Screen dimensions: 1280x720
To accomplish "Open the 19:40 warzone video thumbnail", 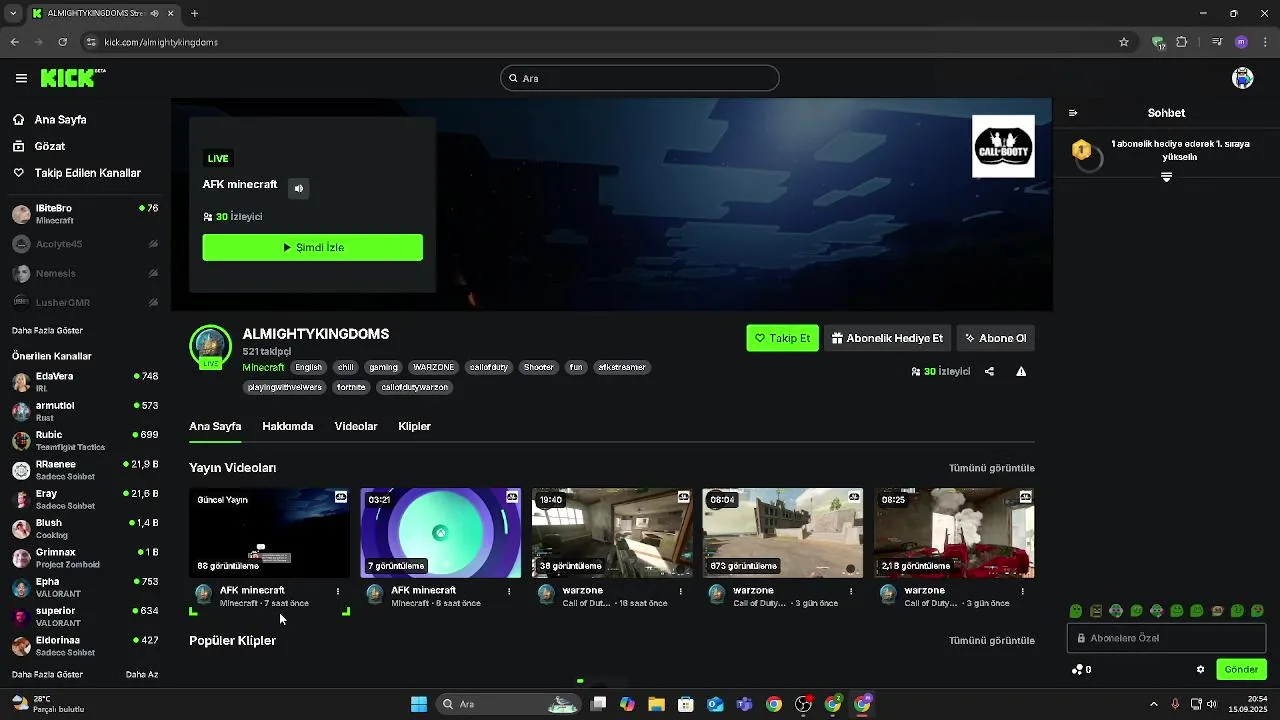I will tap(612, 533).
